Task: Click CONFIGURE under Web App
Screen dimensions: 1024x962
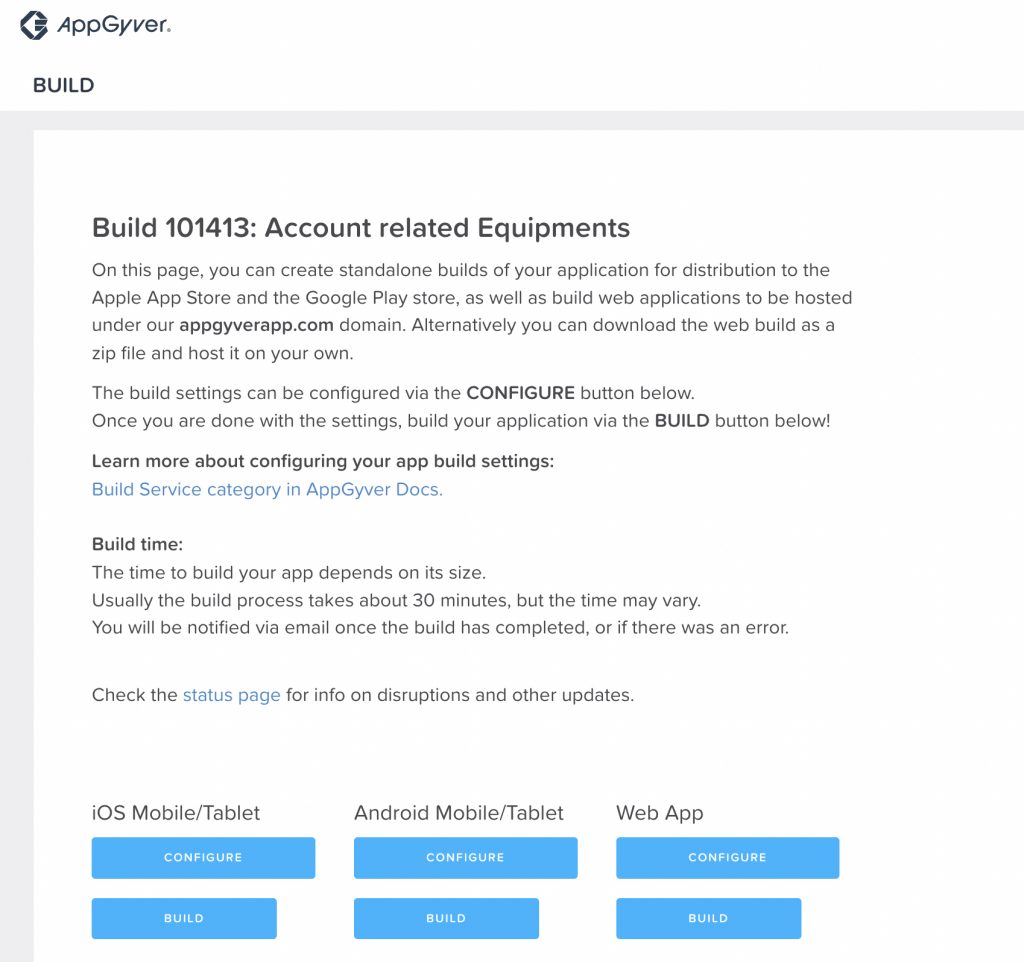Action: click(728, 858)
